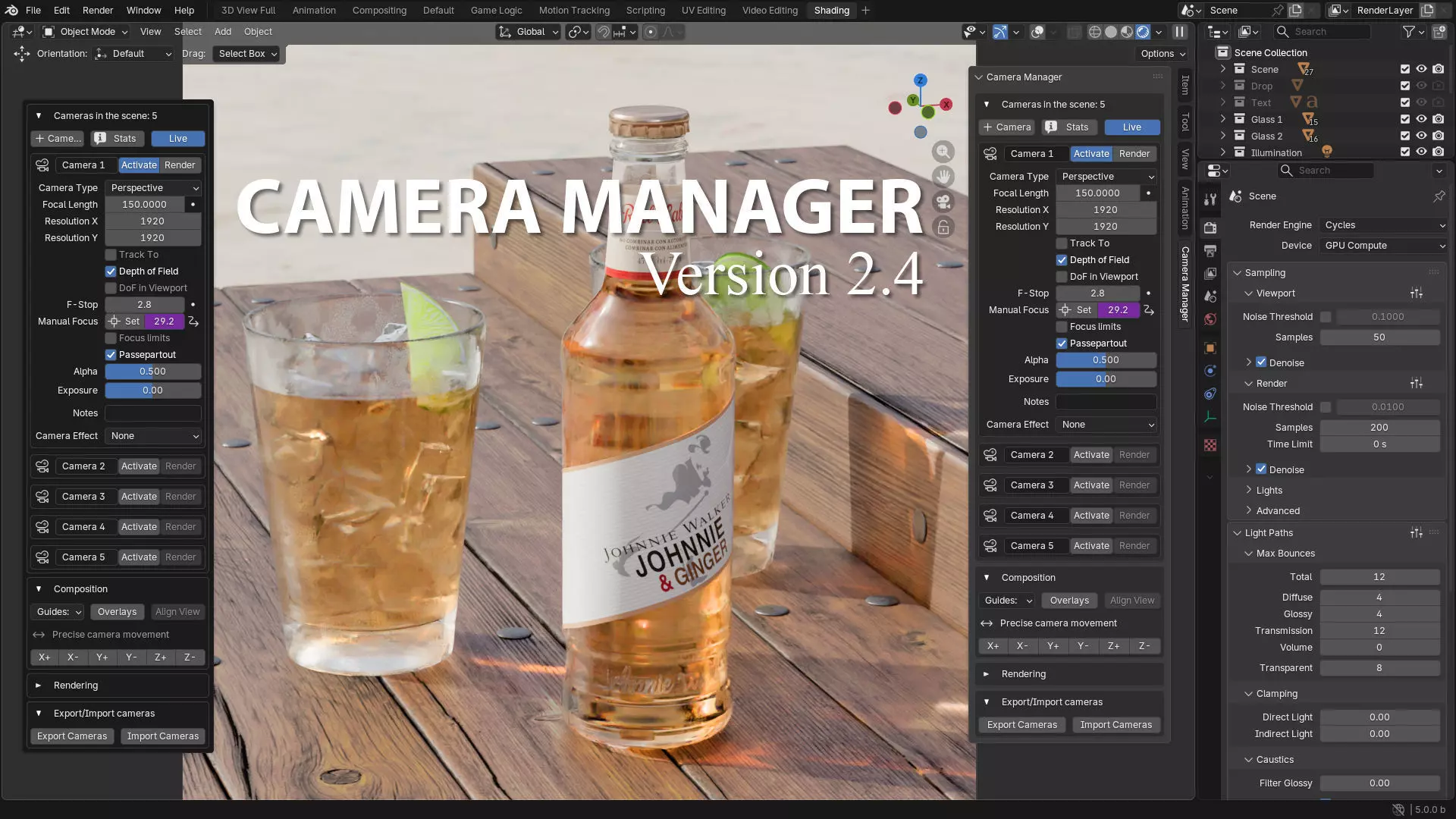The height and width of the screenshot is (819, 1456).
Task: Open the Render Engine Cycles dropdown
Action: coord(1383,225)
